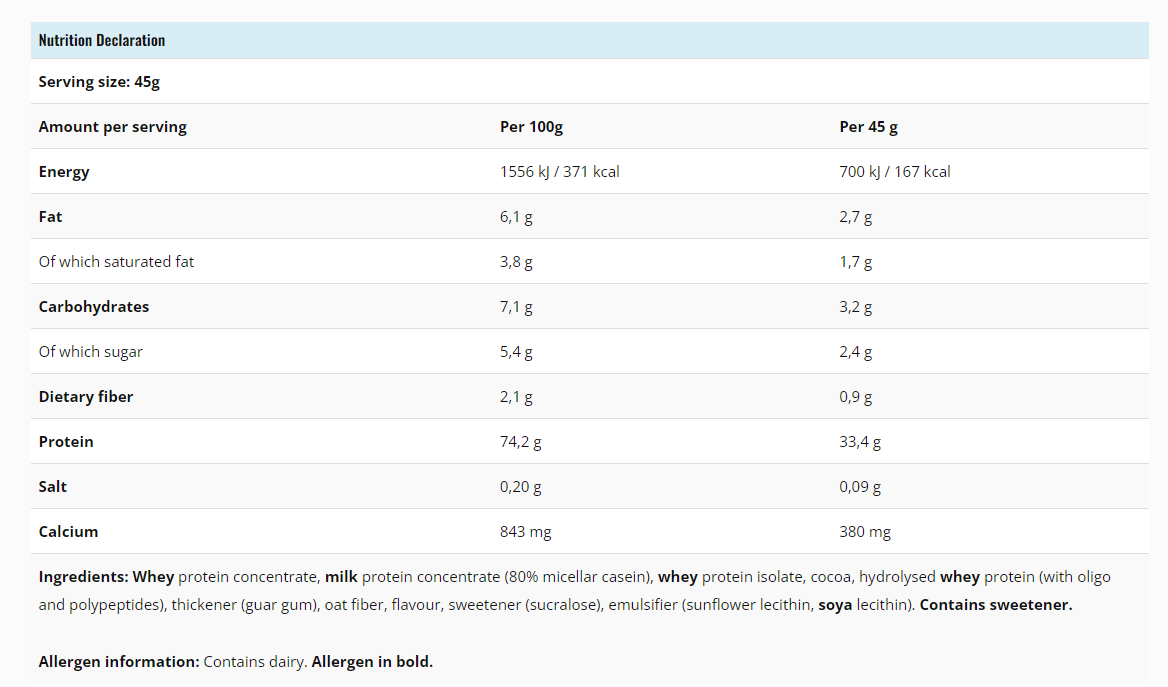Click the 74,2 g protein value

click(520, 442)
